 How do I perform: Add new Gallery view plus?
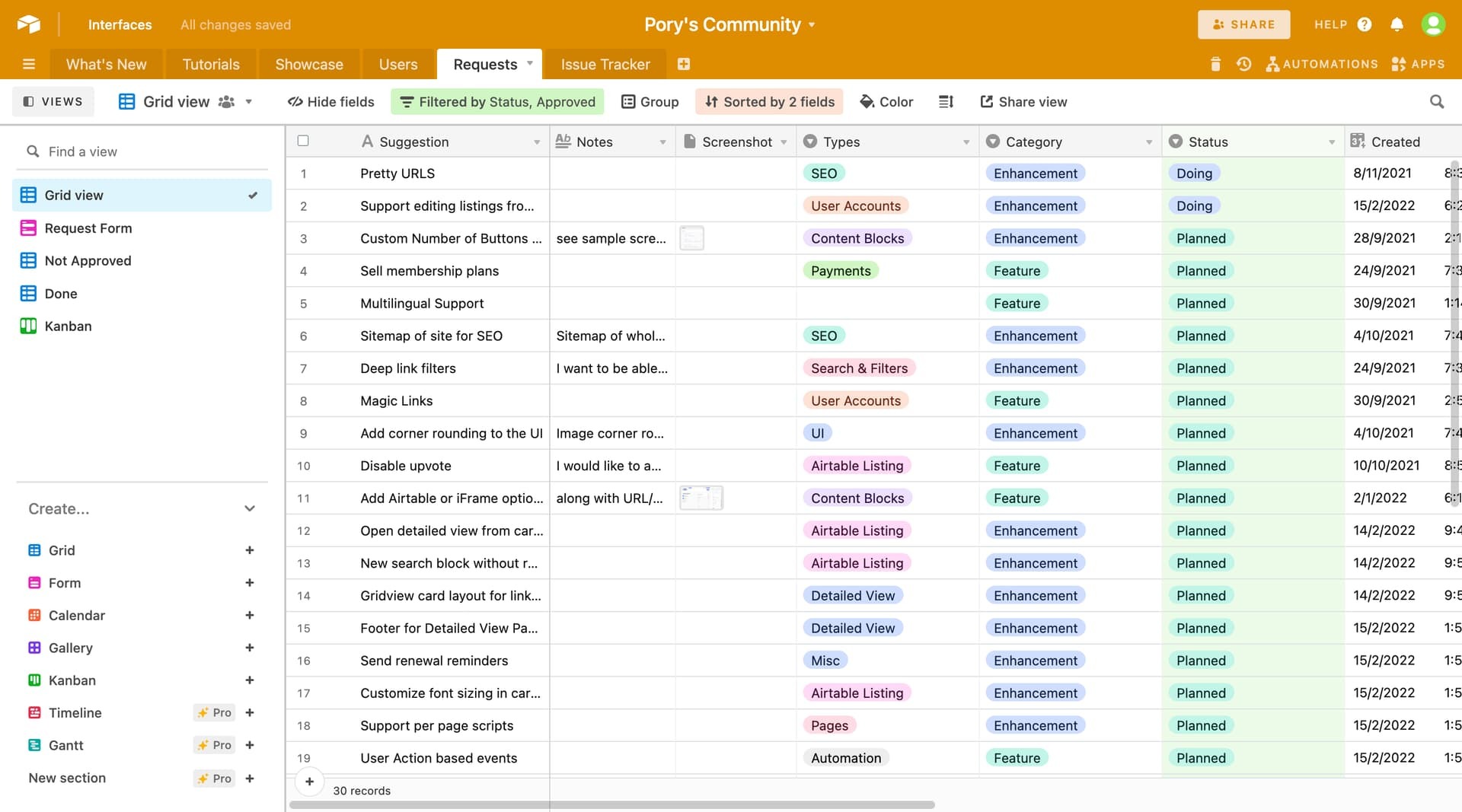coord(250,648)
